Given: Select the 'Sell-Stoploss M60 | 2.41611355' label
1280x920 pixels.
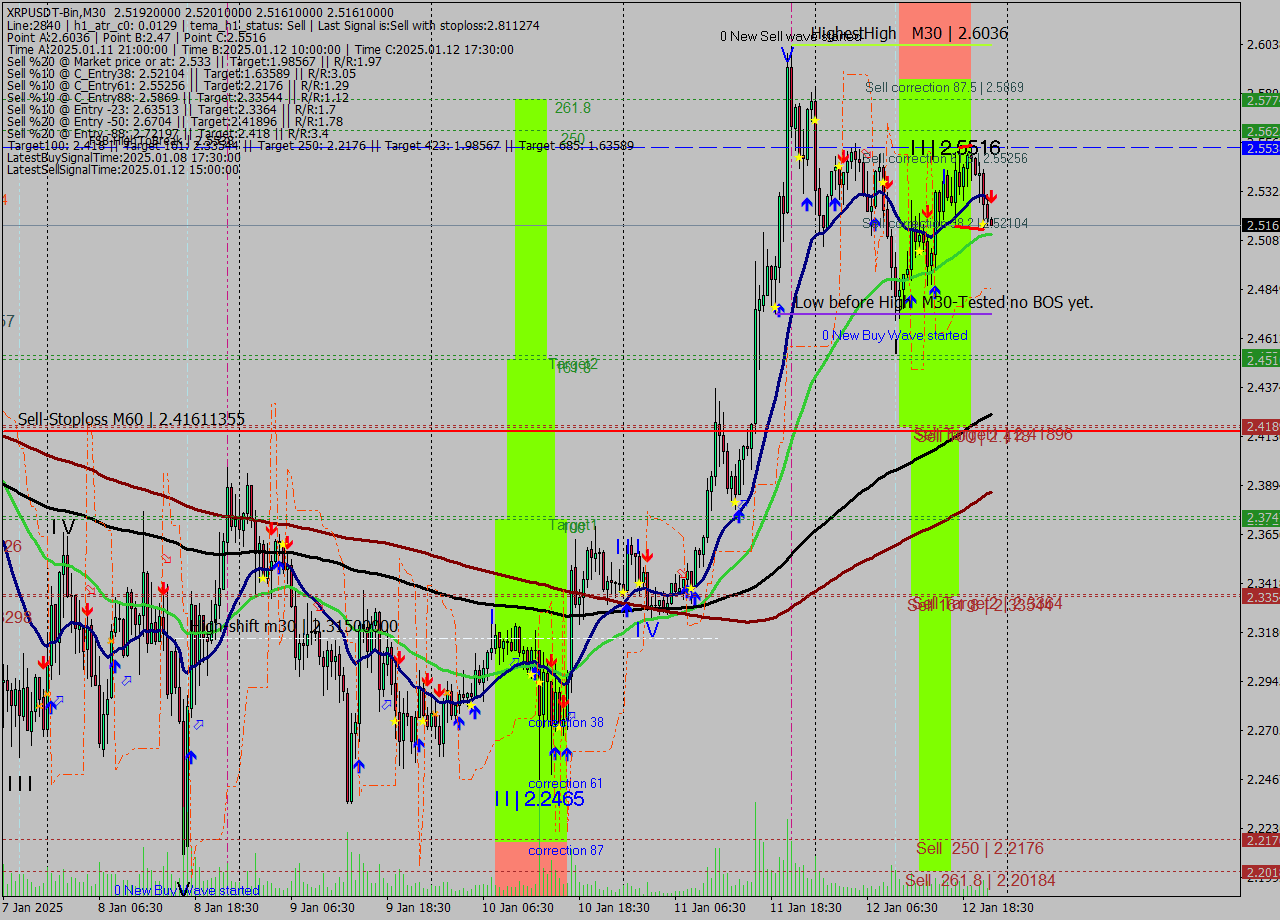Looking at the screenshot, I should tap(132, 419).
